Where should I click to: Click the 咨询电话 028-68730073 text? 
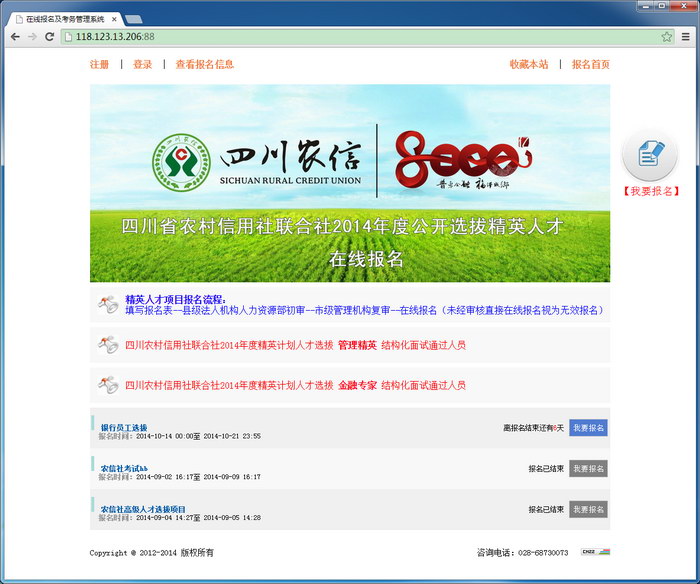[522, 553]
